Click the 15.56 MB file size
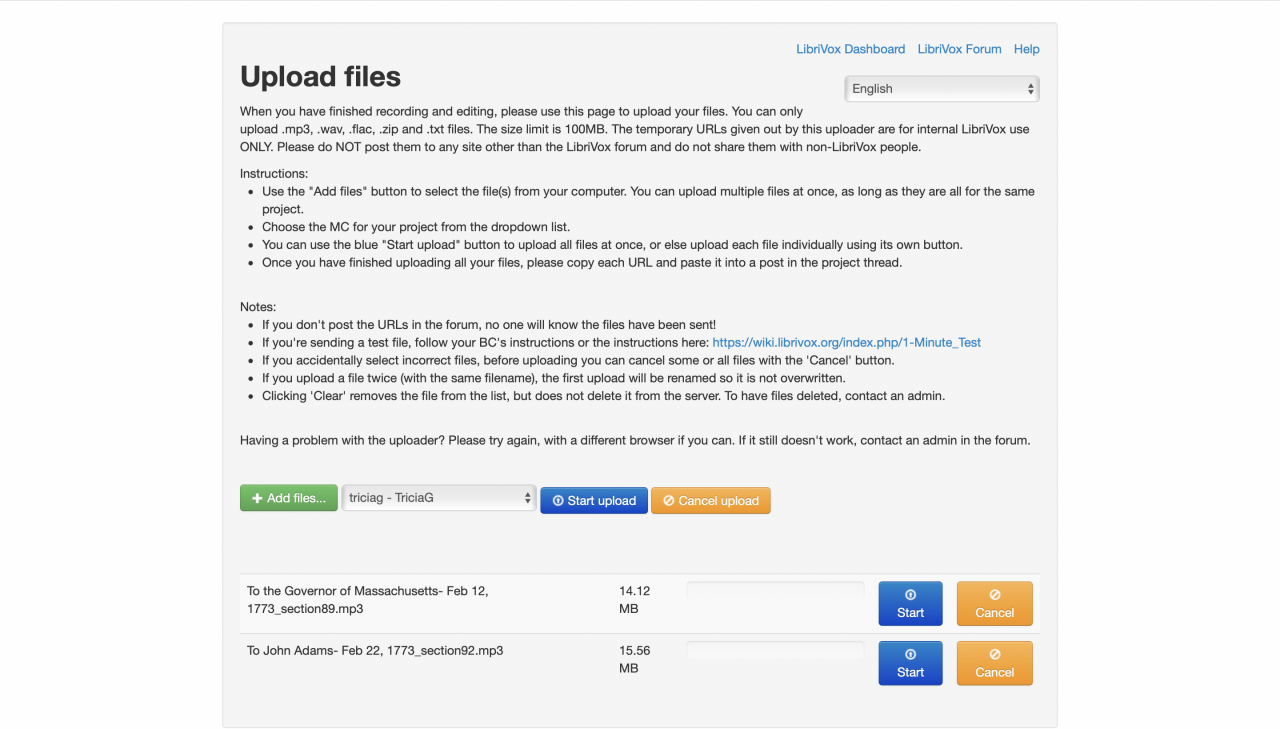Screen dimensions: 1280x729 point(634,659)
